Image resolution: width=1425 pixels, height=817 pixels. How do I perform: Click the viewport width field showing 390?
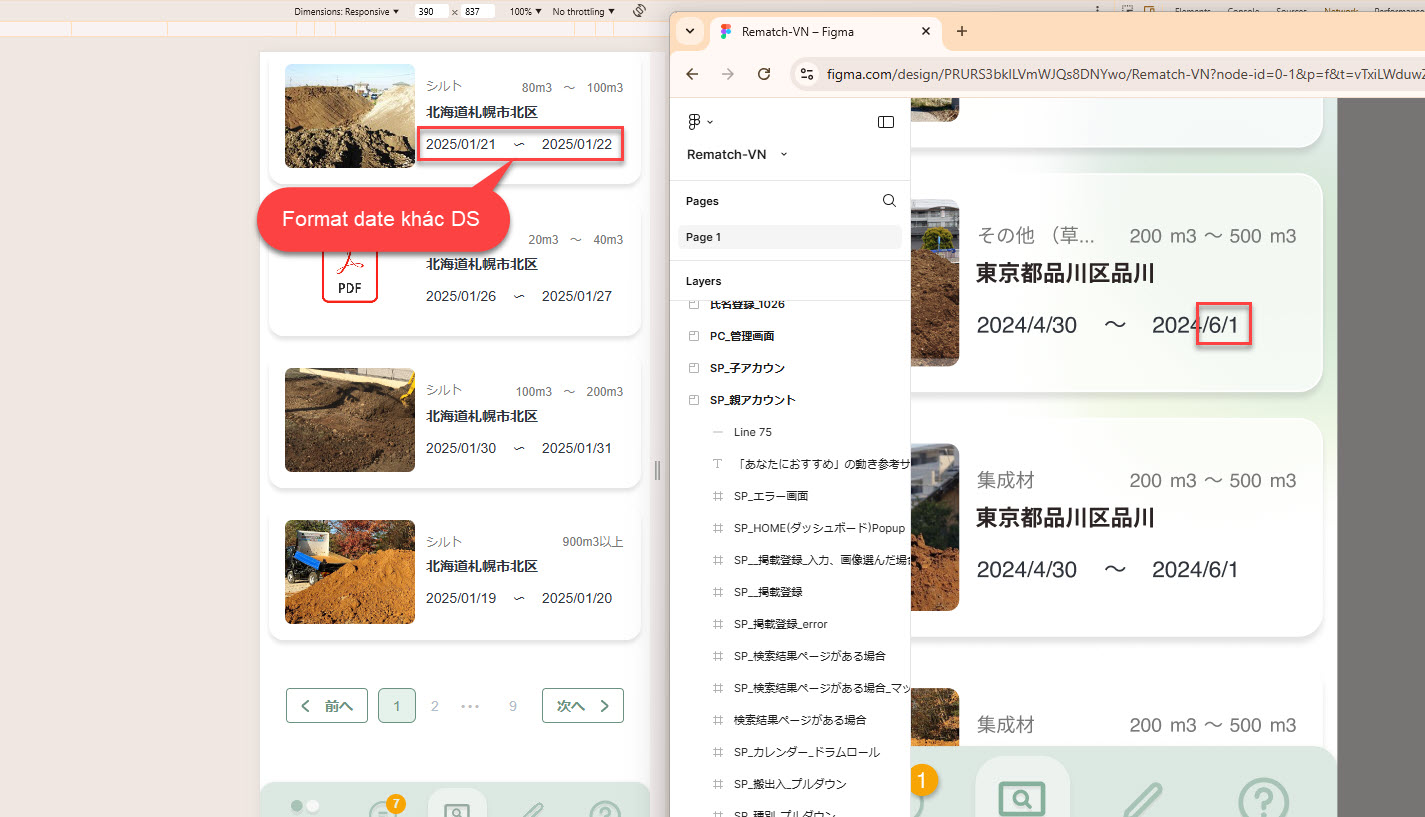(432, 12)
